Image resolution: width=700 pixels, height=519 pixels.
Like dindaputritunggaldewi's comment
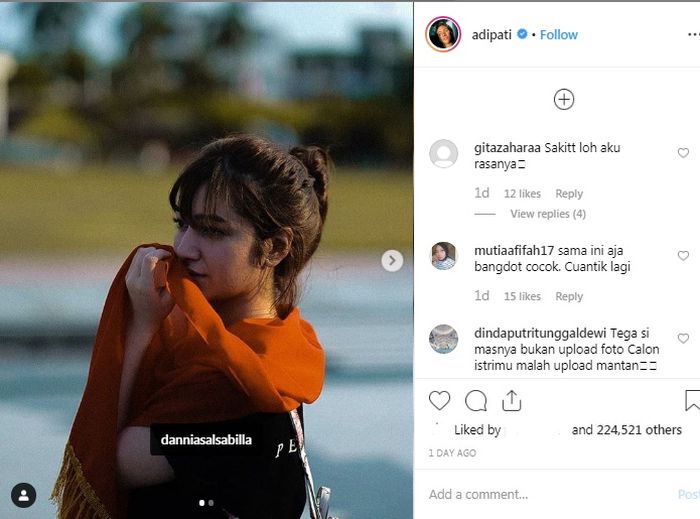pyautogui.click(x=683, y=339)
